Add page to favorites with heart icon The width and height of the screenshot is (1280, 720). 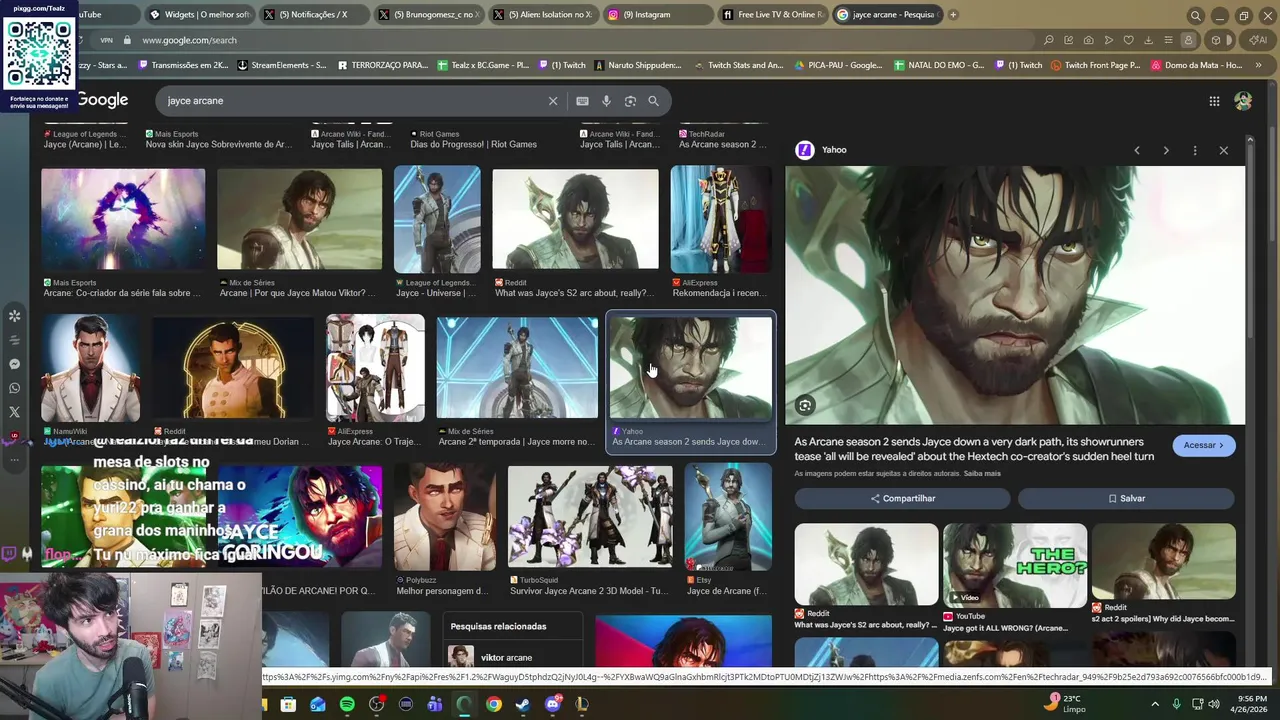coord(1128,40)
